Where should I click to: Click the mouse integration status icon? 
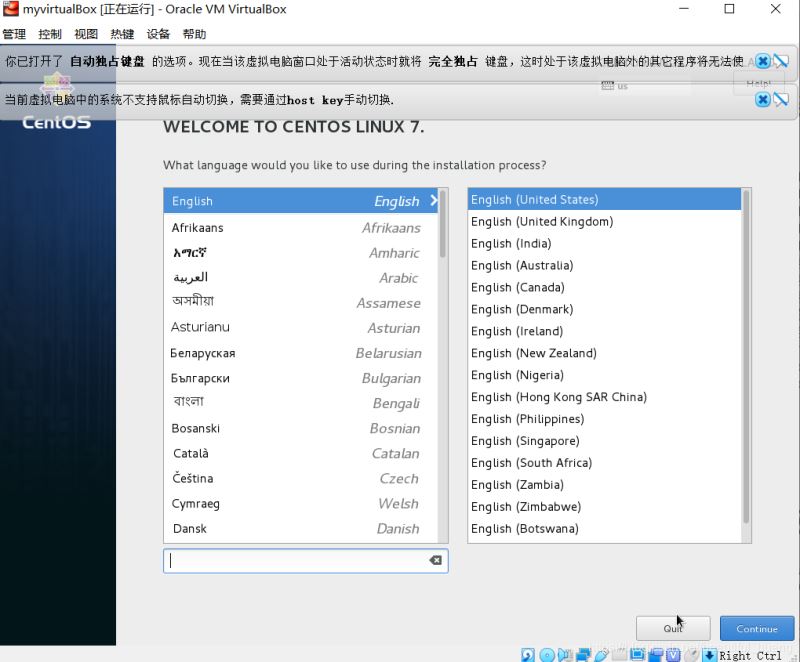point(688,654)
